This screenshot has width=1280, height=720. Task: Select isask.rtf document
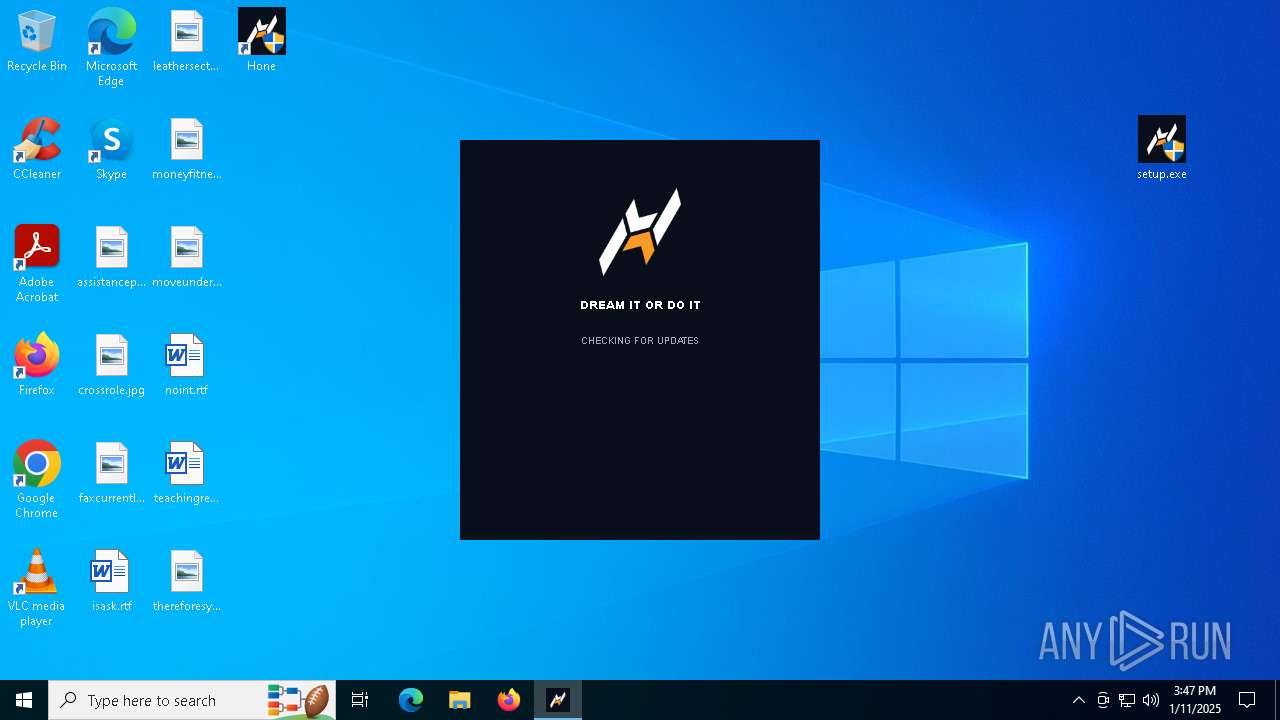point(111,582)
